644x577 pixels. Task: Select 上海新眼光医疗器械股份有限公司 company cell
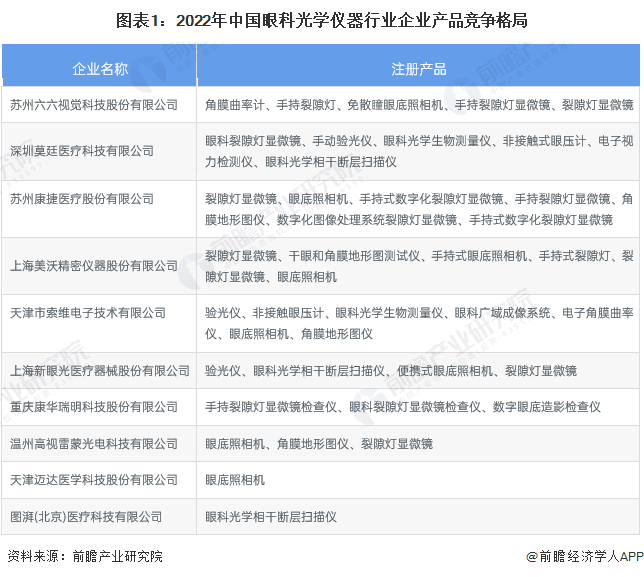tap(99, 371)
